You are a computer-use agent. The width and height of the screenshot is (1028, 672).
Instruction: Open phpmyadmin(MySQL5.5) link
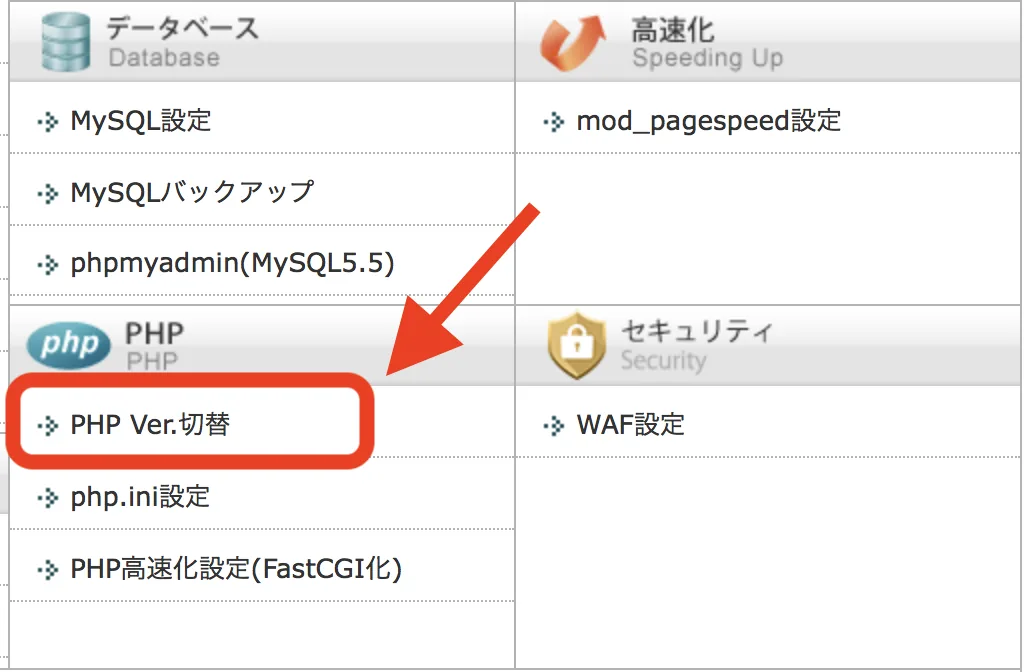(232, 264)
